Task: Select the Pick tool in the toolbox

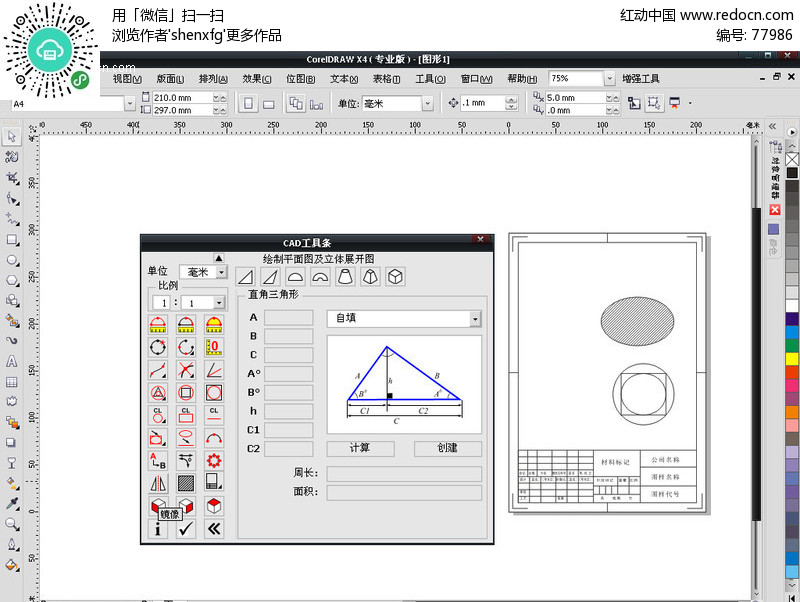Action: 12,137
